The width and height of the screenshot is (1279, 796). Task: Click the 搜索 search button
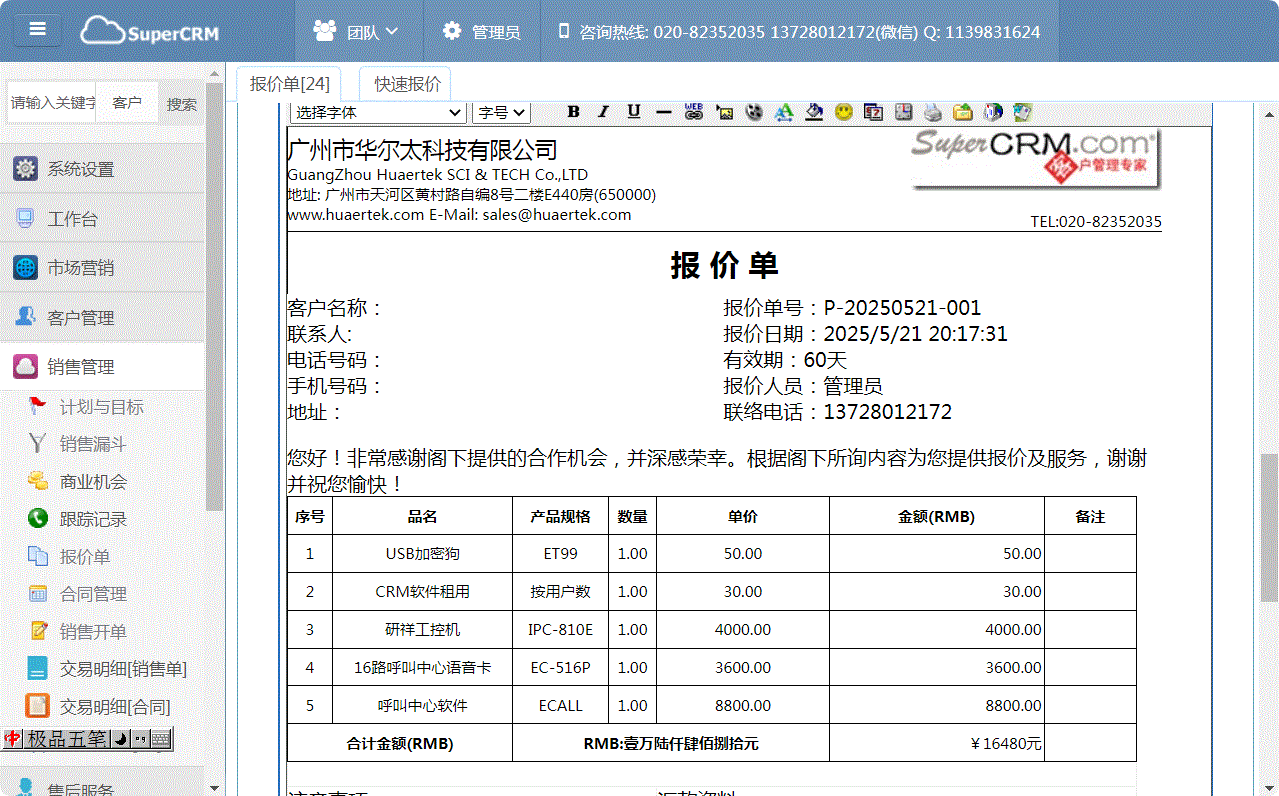[181, 103]
